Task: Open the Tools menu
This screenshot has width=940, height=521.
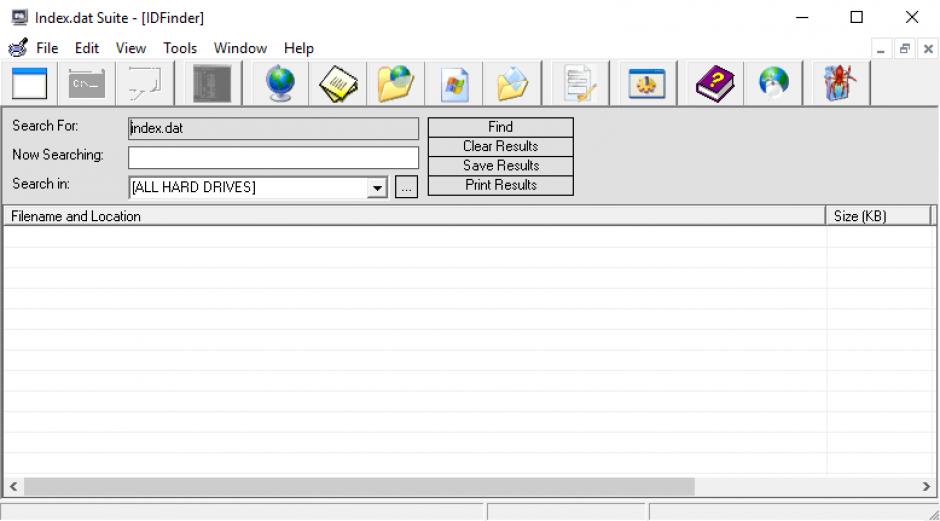Action: pyautogui.click(x=180, y=48)
